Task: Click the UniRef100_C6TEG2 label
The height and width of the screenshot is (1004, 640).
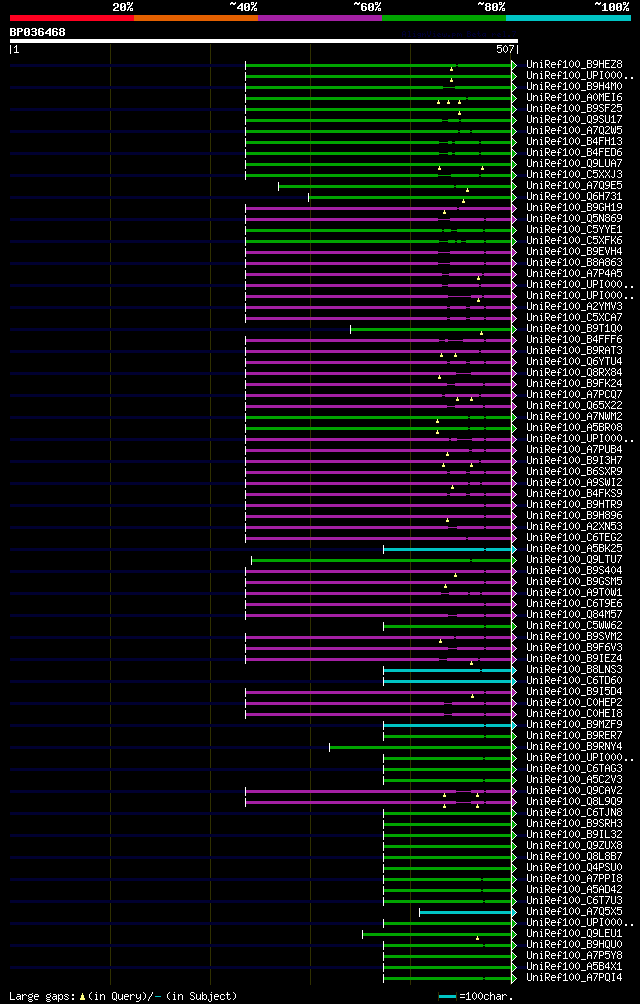Action: coord(574,538)
